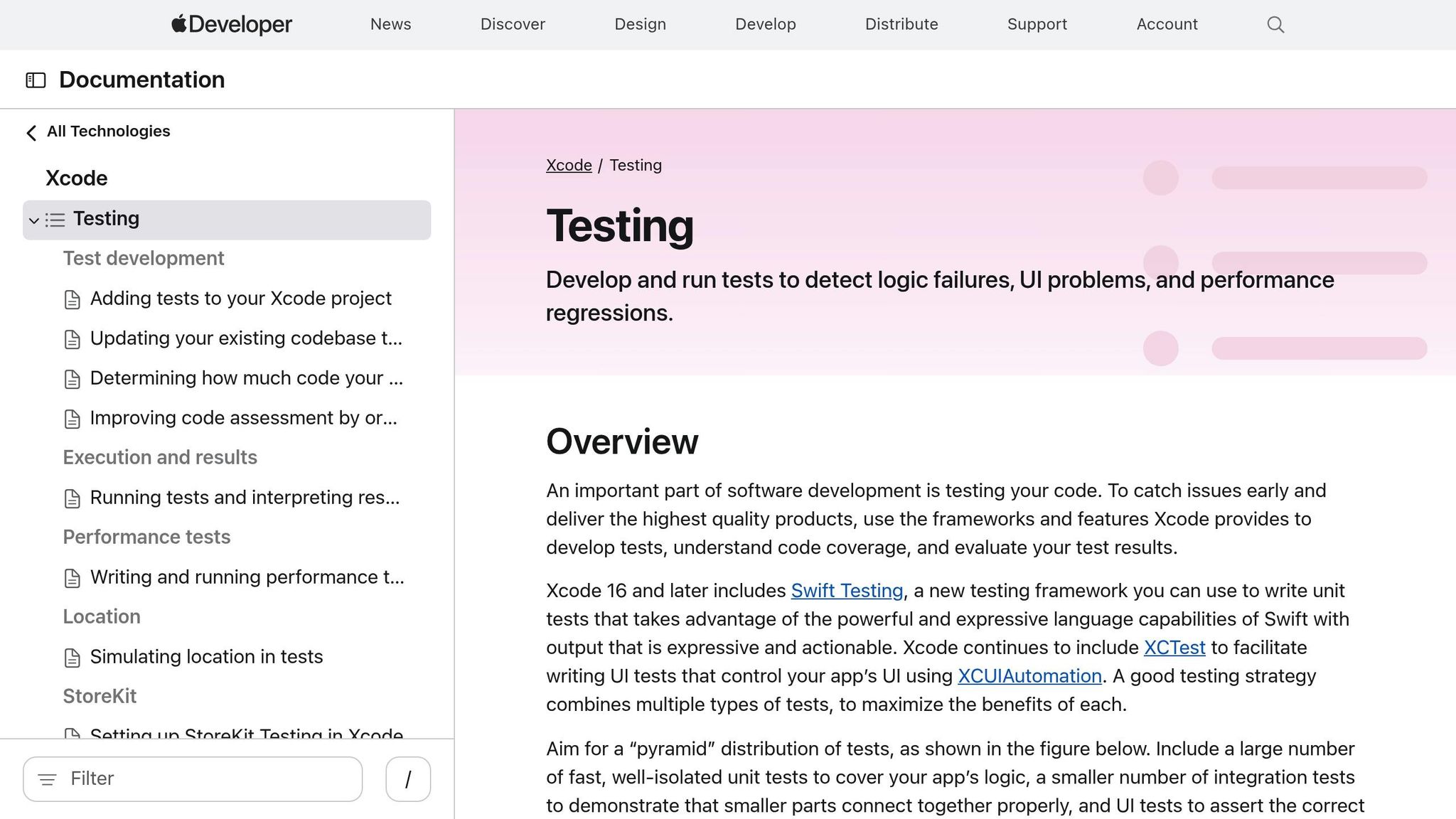Click the Xcode breadcrumb link
Viewport: 1456px width, 819px height.
pyautogui.click(x=568, y=165)
